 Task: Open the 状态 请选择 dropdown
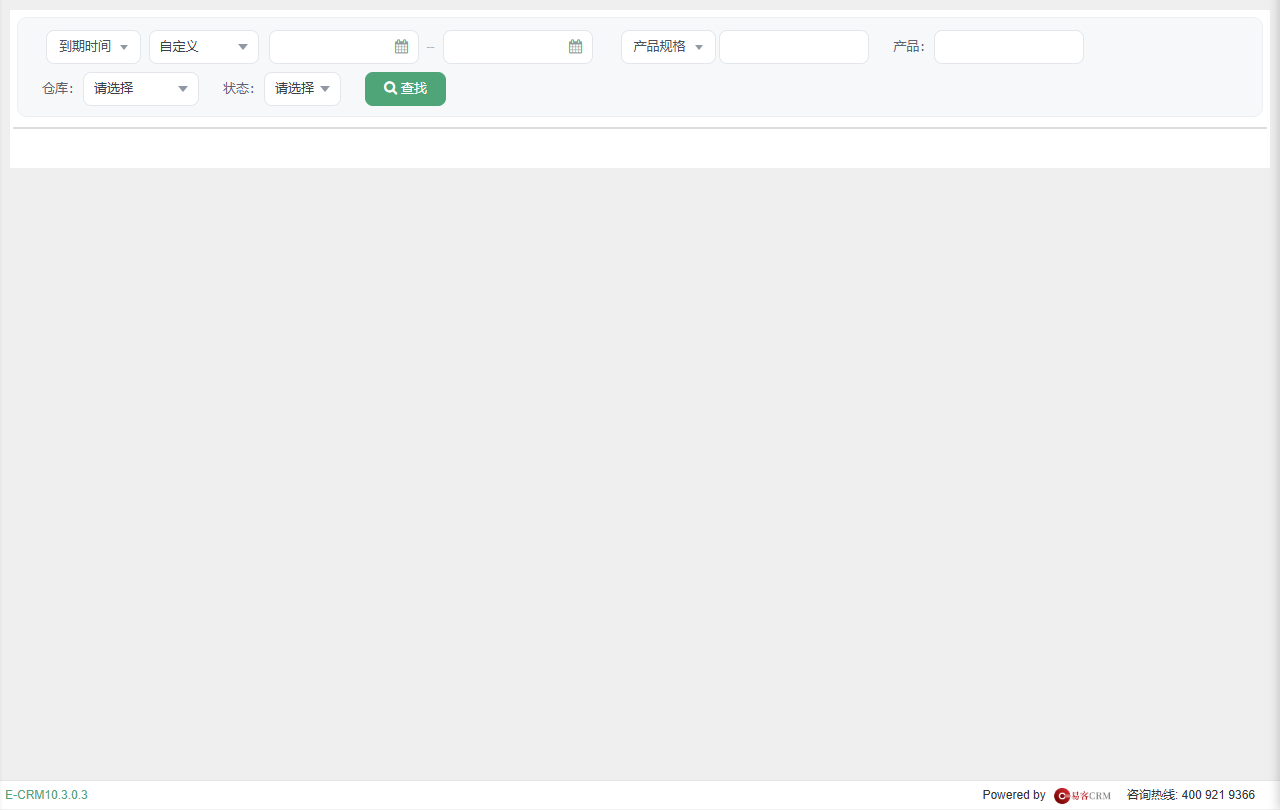point(302,89)
